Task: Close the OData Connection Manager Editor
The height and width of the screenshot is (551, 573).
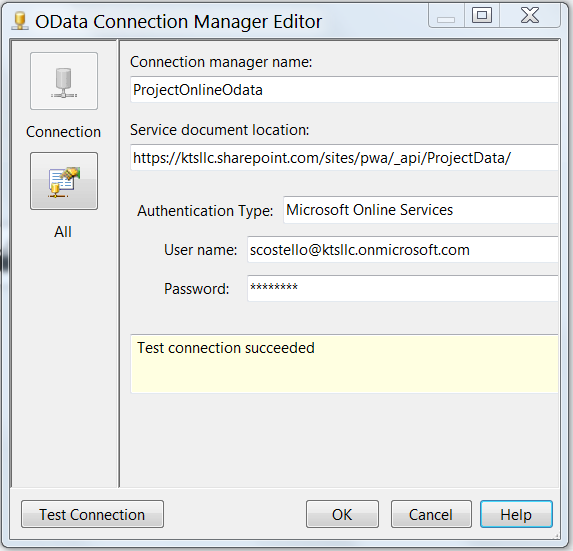Action: 530,16
